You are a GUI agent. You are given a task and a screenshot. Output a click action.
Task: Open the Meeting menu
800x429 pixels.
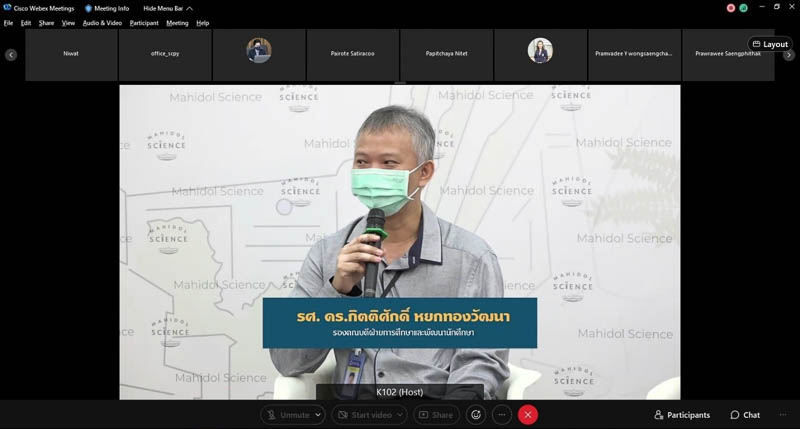click(177, 22)
